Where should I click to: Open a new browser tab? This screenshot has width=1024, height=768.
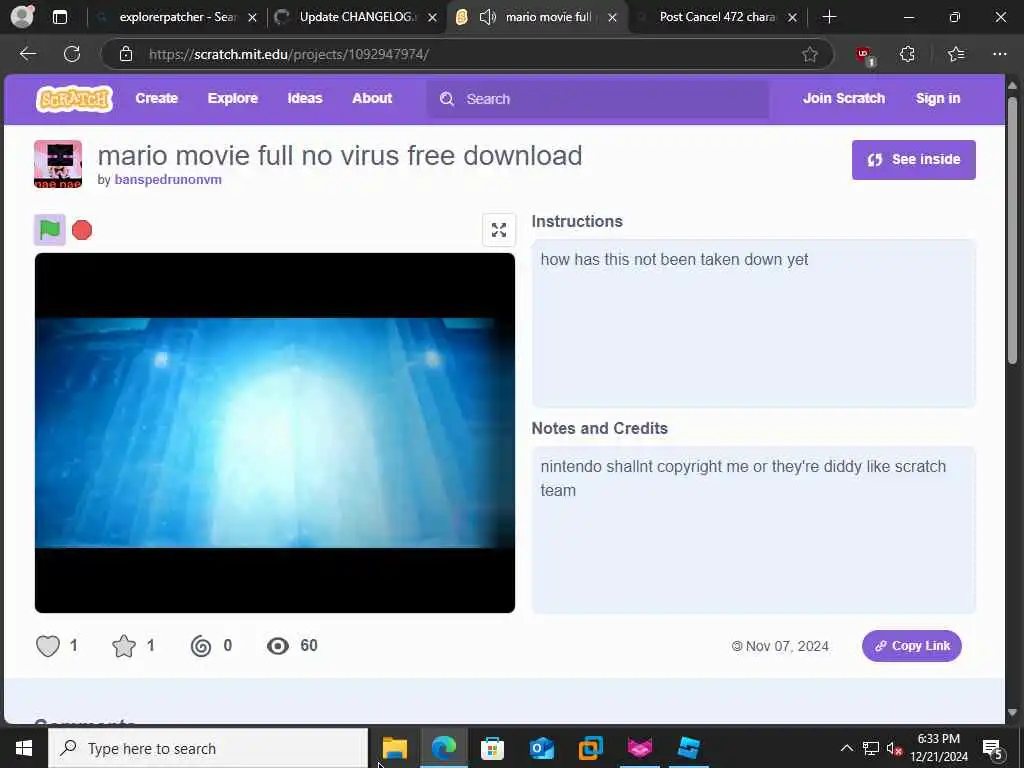coord(829,18)
